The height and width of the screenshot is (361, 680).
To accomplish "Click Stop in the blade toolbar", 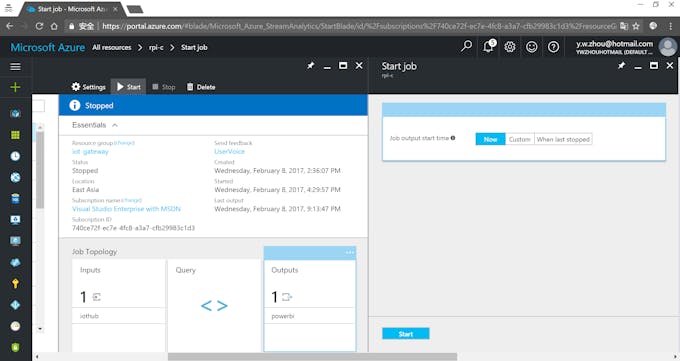I will [x=164, y=87].
